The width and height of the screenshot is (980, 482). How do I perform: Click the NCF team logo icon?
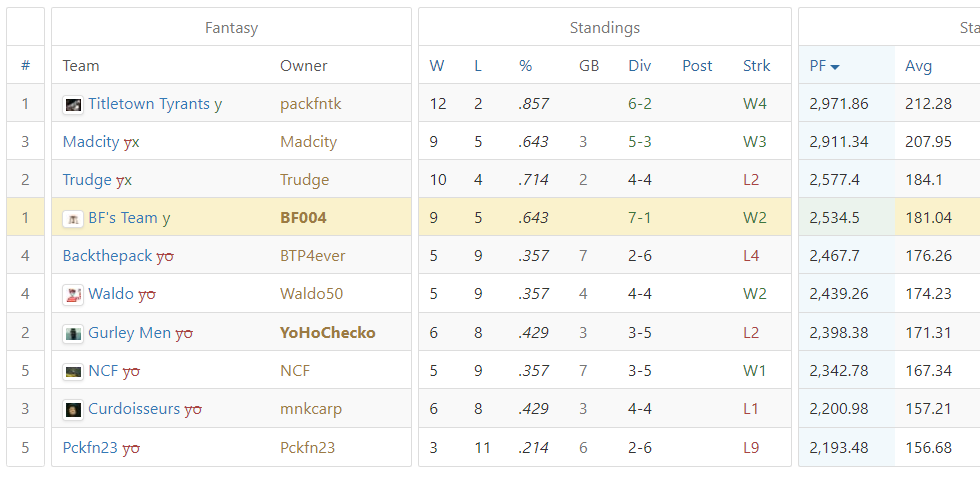pos(73,371)
